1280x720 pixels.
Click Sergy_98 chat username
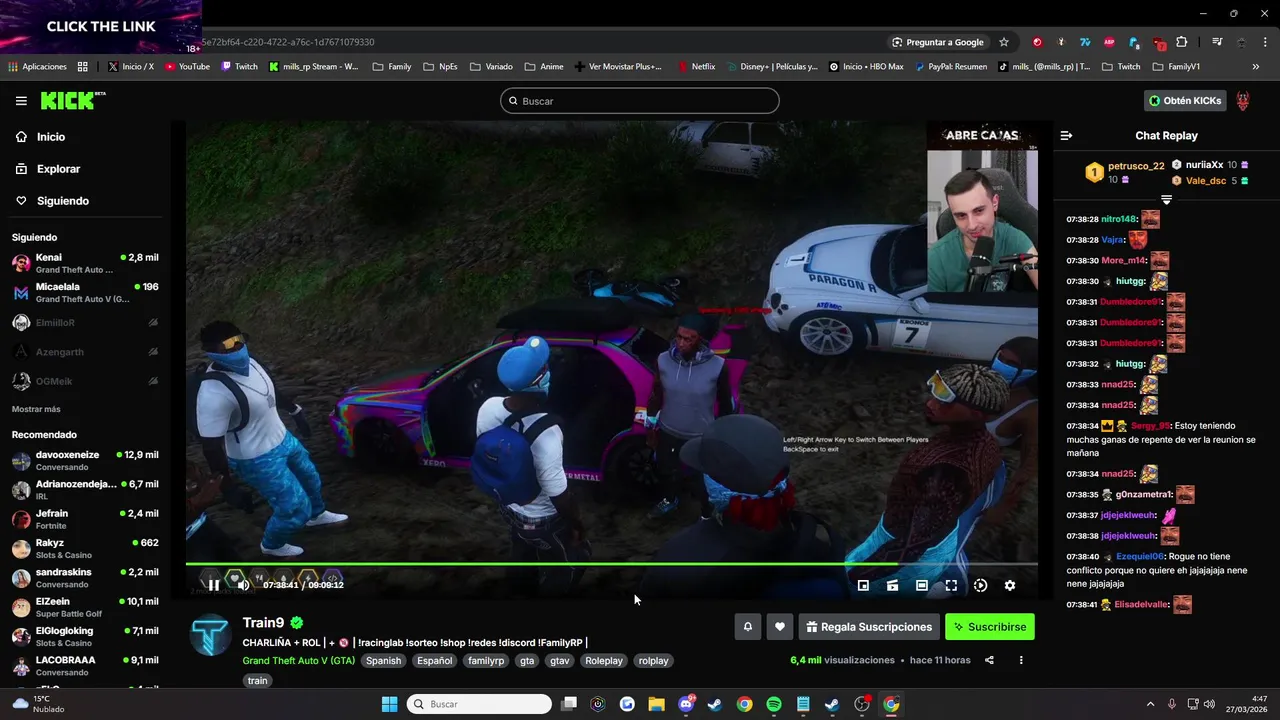click(x=1151, y=426)
